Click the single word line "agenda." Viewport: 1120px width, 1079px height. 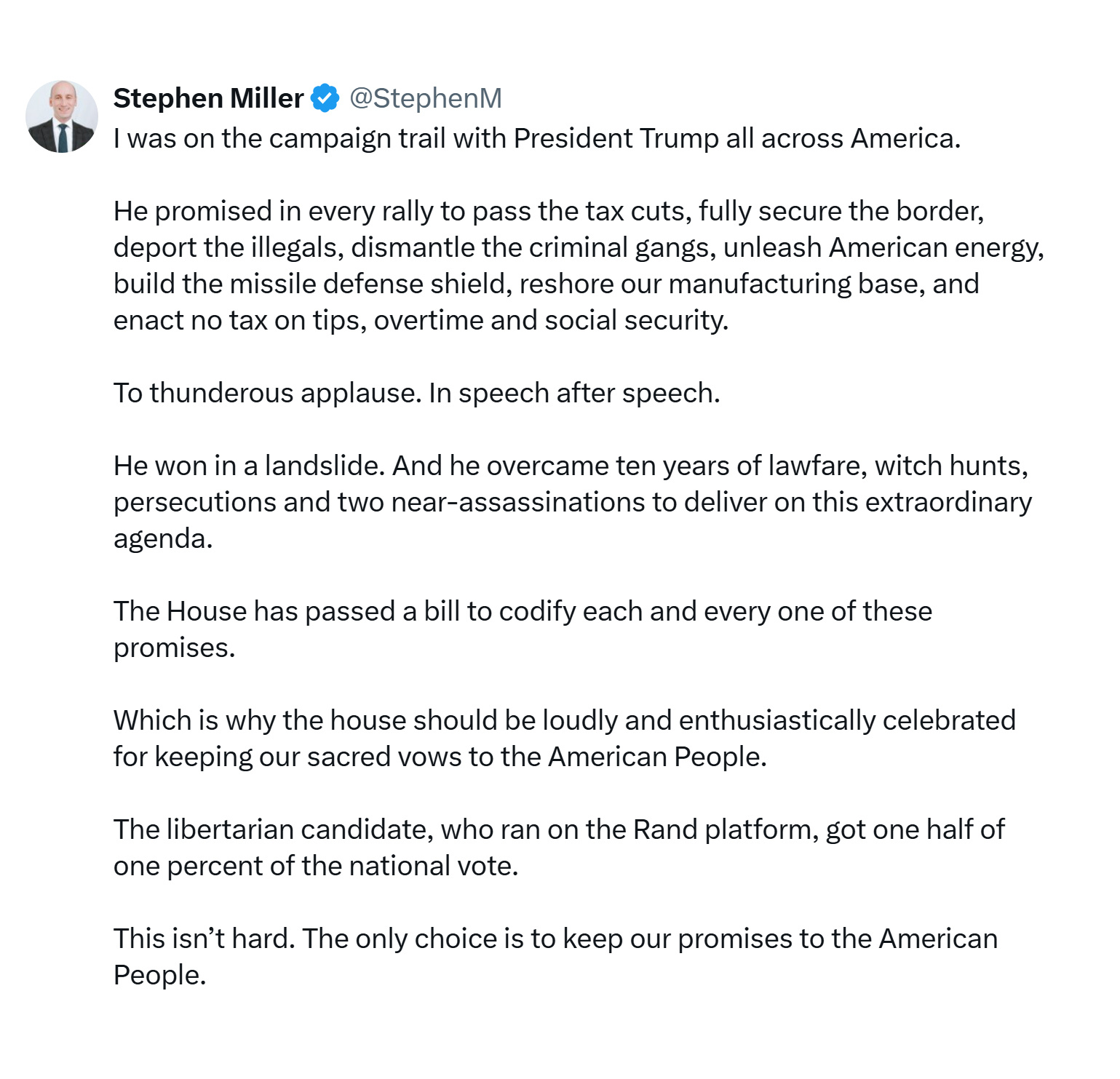coord(163,538)
